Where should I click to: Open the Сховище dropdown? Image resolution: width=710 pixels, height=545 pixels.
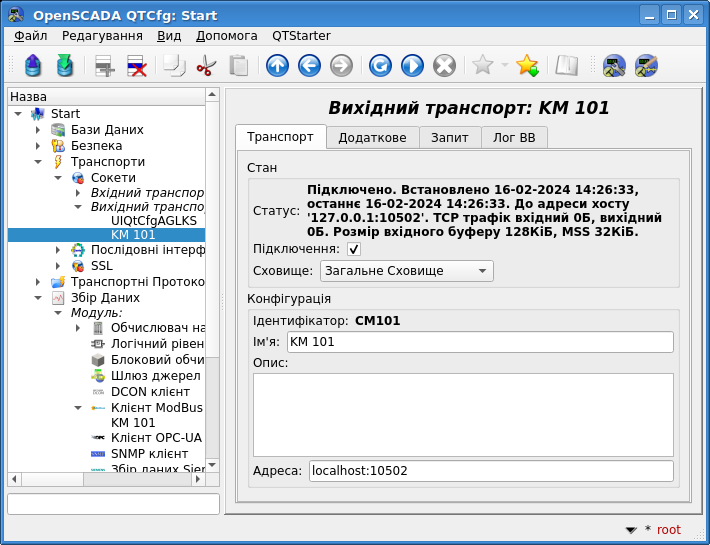point(406,271)
